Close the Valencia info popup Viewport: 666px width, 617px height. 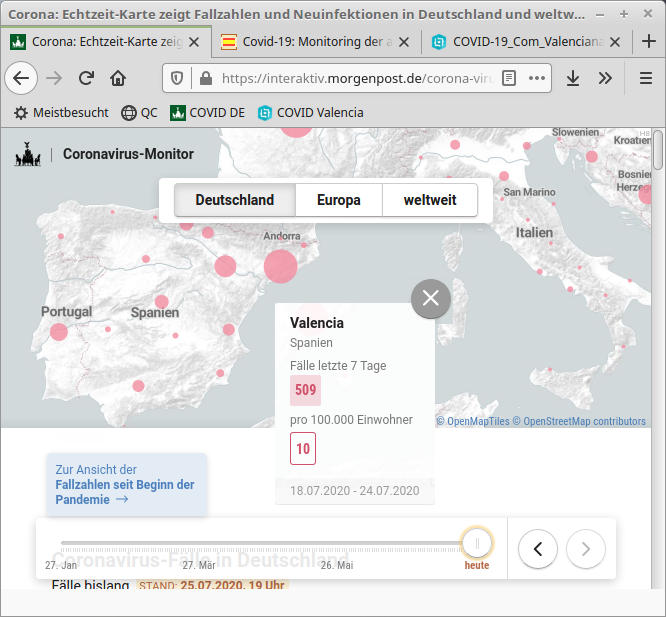[431, 298]
